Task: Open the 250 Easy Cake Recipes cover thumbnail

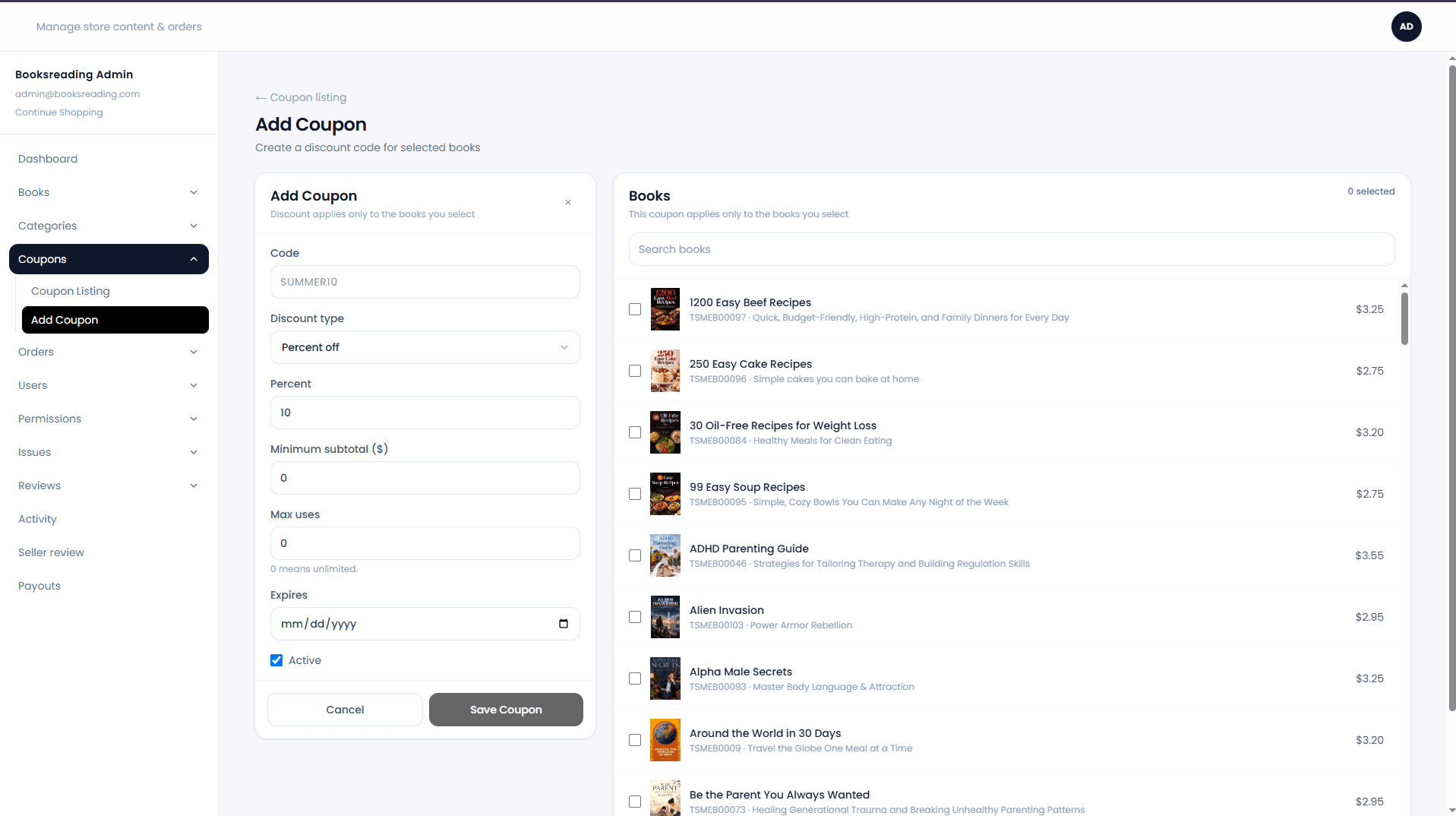Action: click(665, 371)
